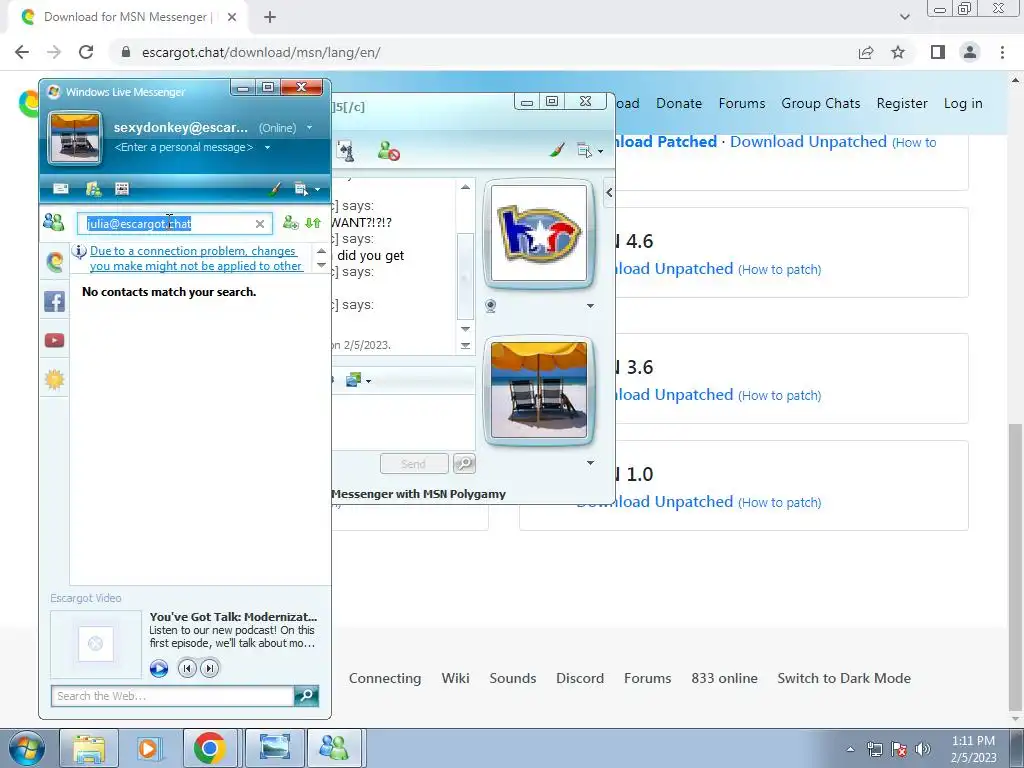Open Chrome side panel icon
The height and width of the screenshot is (768, 1024).
(x=938, y=52)
